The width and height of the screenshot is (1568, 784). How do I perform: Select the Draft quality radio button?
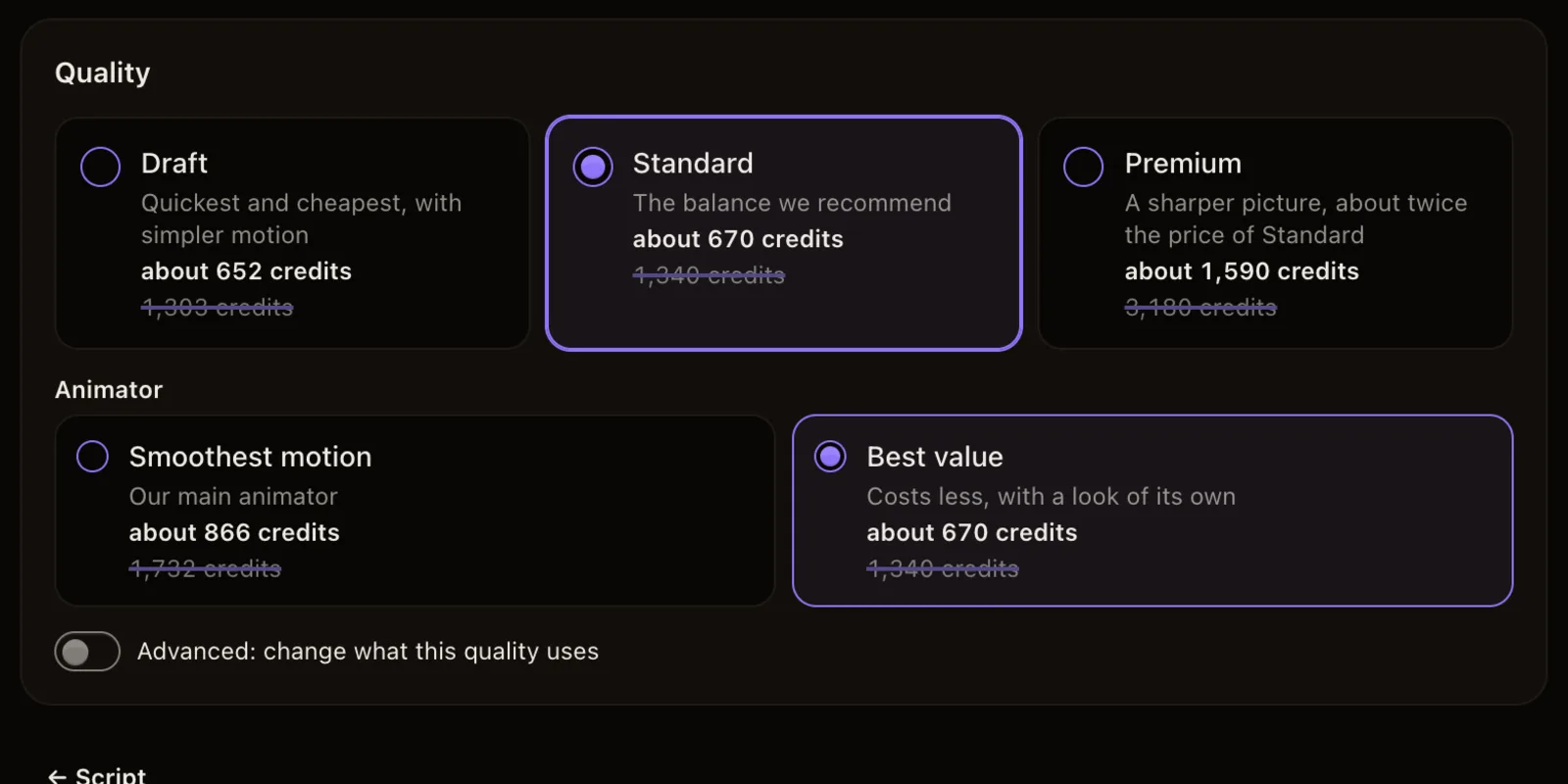click(101, 167)
